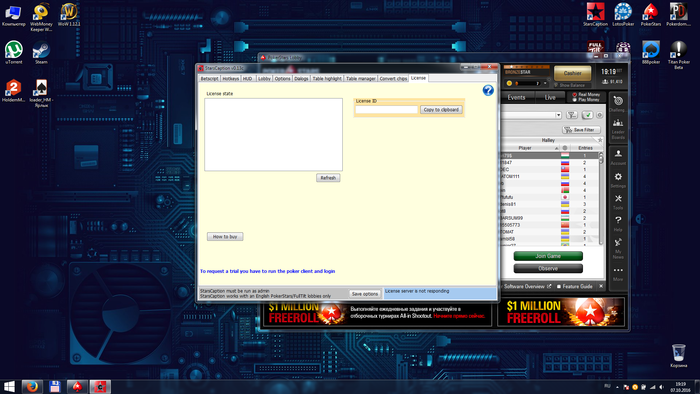700x394 pixels.
Task: Open Software Overview link
Action: [x=527, y=286]
